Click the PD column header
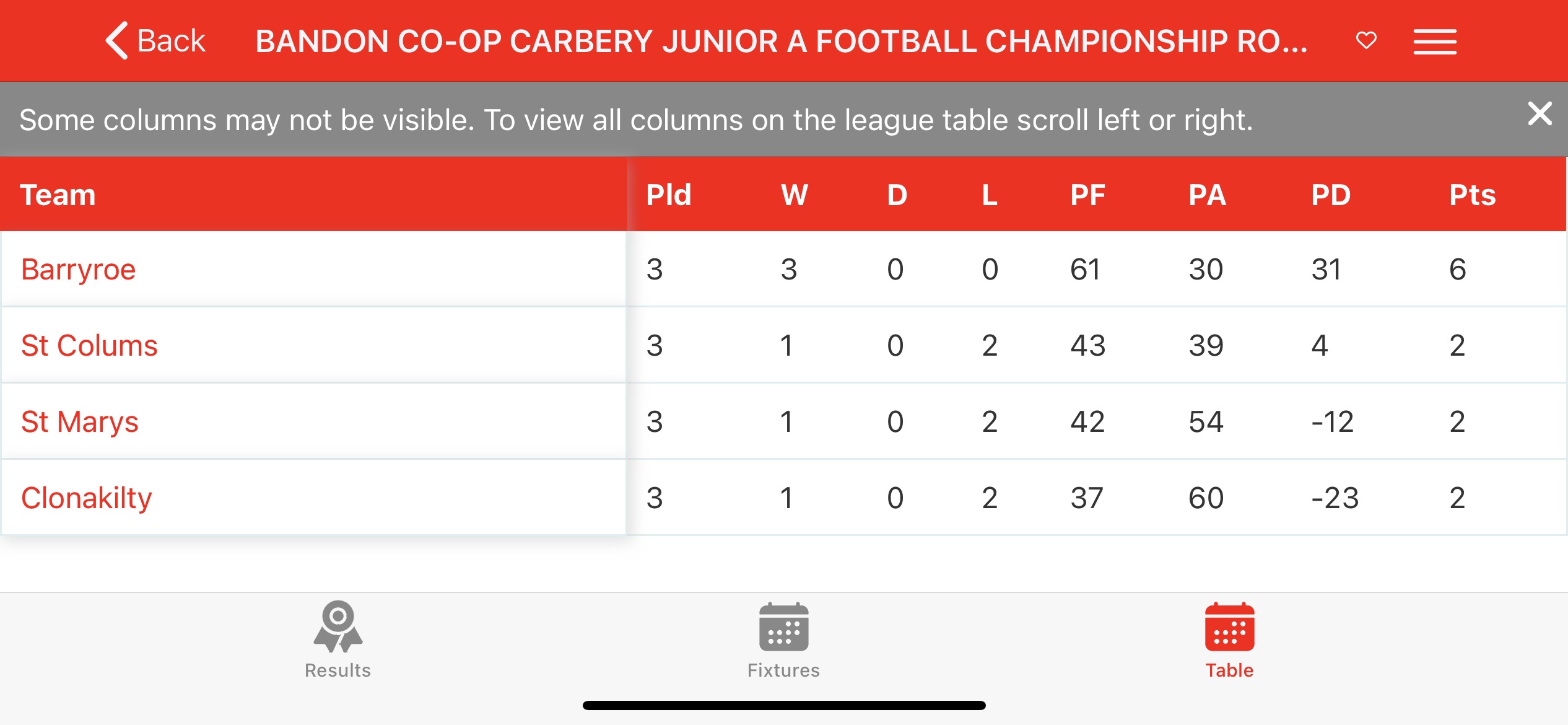1568x725 pixels. pos(1331,195)
